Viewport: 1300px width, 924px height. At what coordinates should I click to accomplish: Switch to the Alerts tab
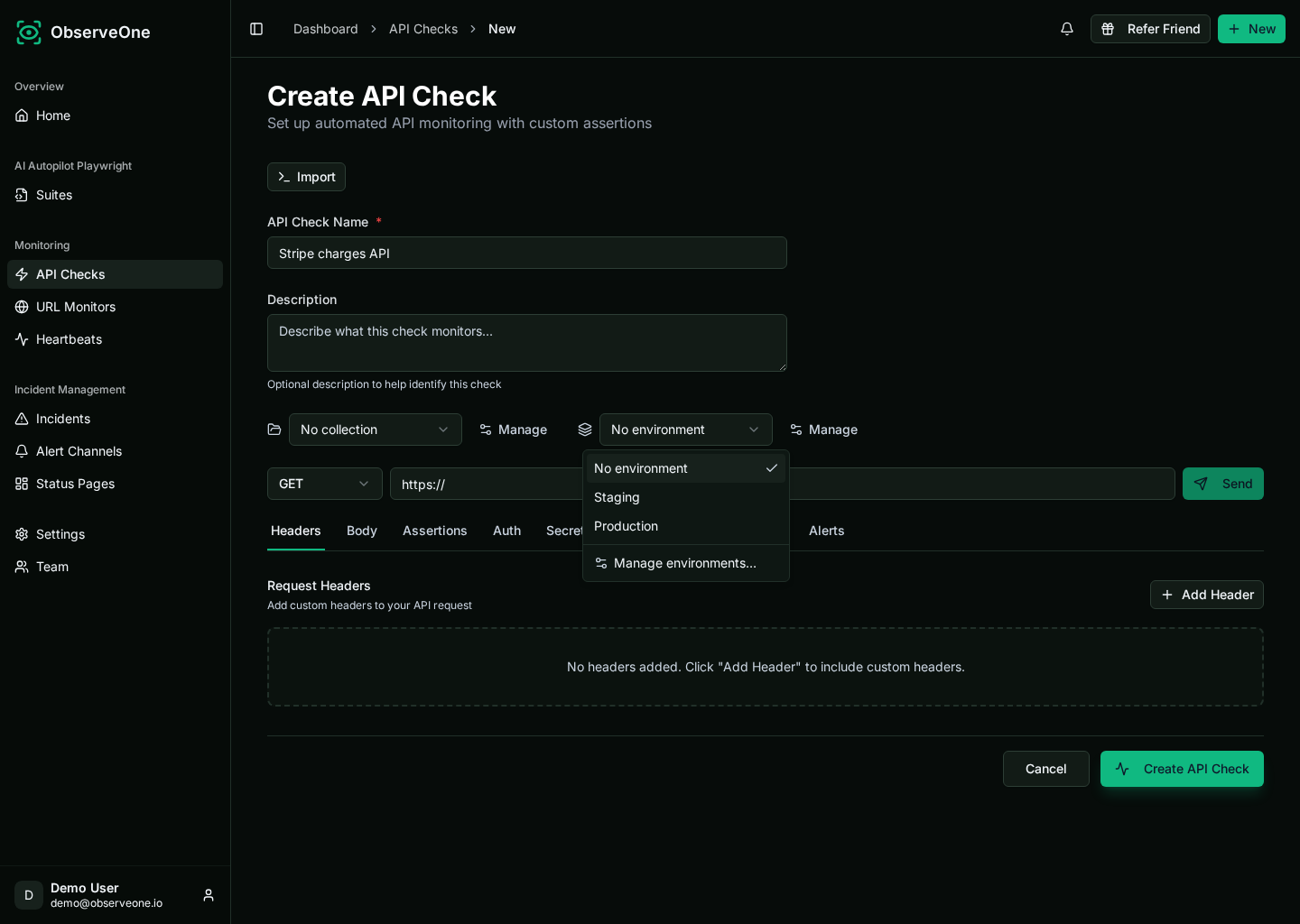pos(827,531)
